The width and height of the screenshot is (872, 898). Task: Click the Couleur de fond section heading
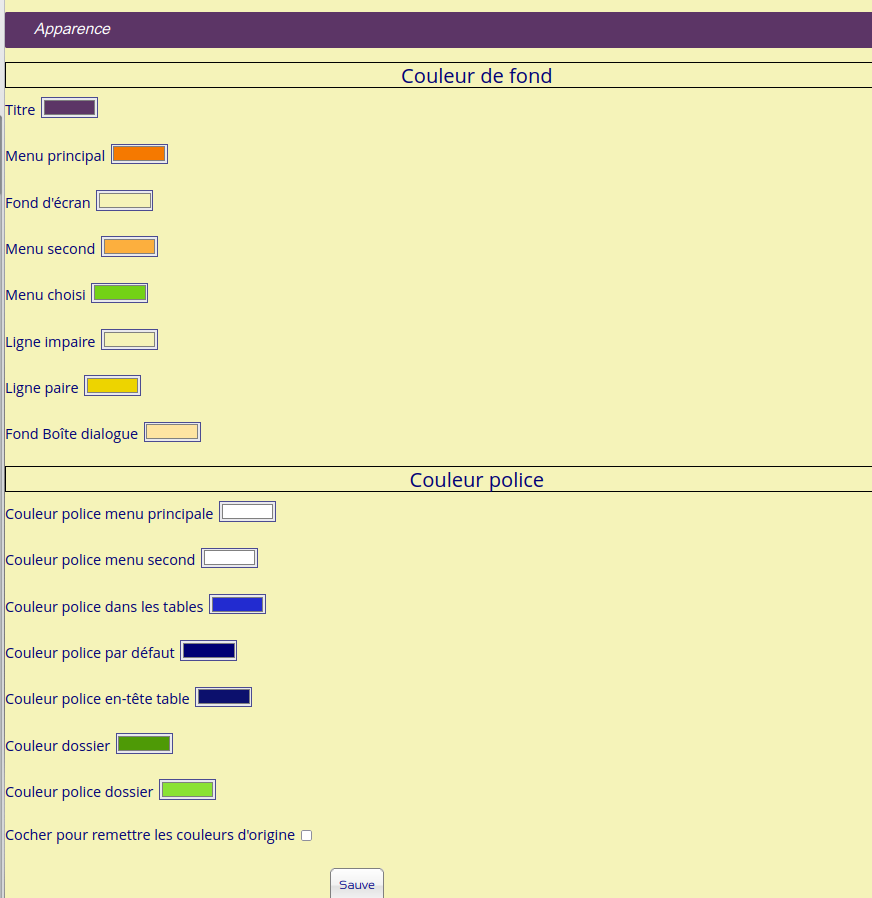(x=476, y=76)
